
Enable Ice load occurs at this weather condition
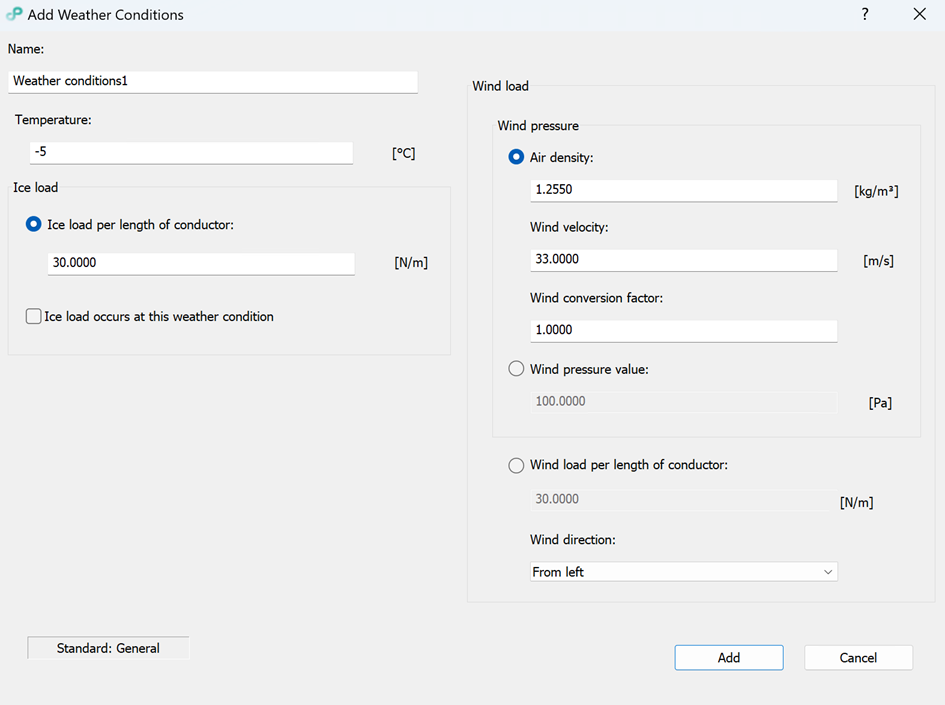tap(34, 317)
